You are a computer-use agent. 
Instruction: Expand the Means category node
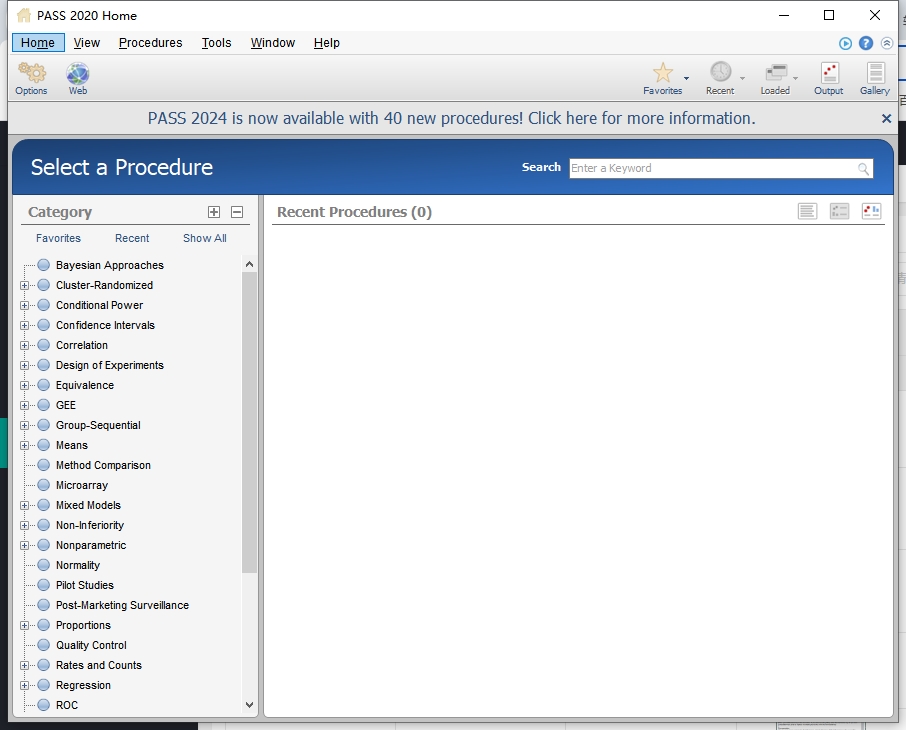25,445
